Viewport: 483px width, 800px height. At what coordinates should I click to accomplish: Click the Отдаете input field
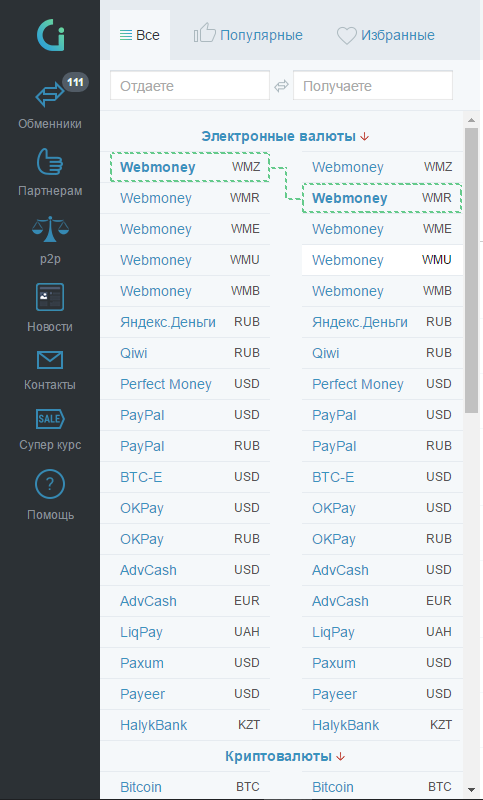click(190, 86)
